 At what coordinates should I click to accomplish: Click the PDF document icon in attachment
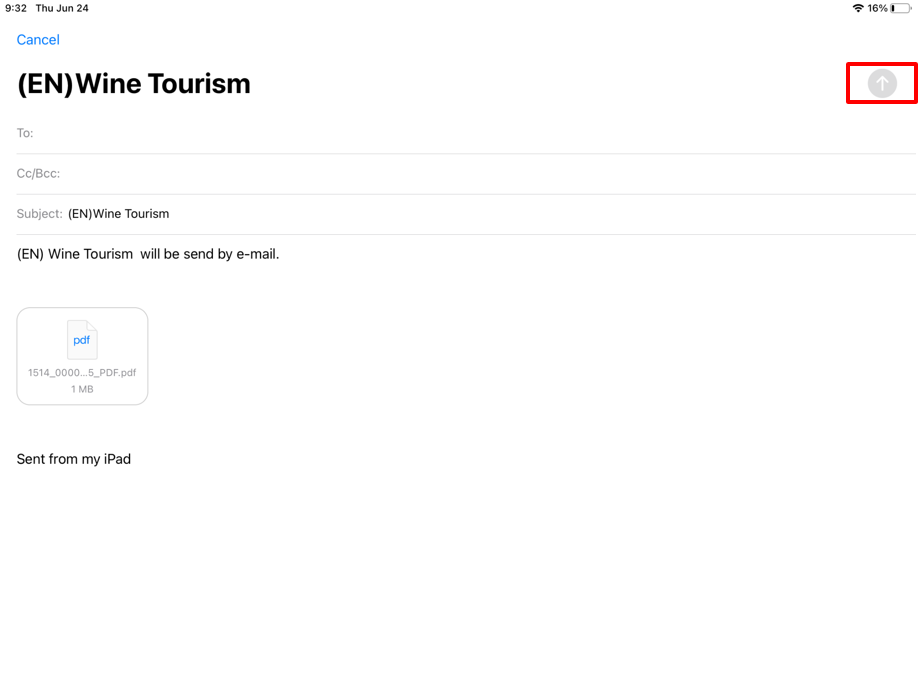tap(82, 340)
